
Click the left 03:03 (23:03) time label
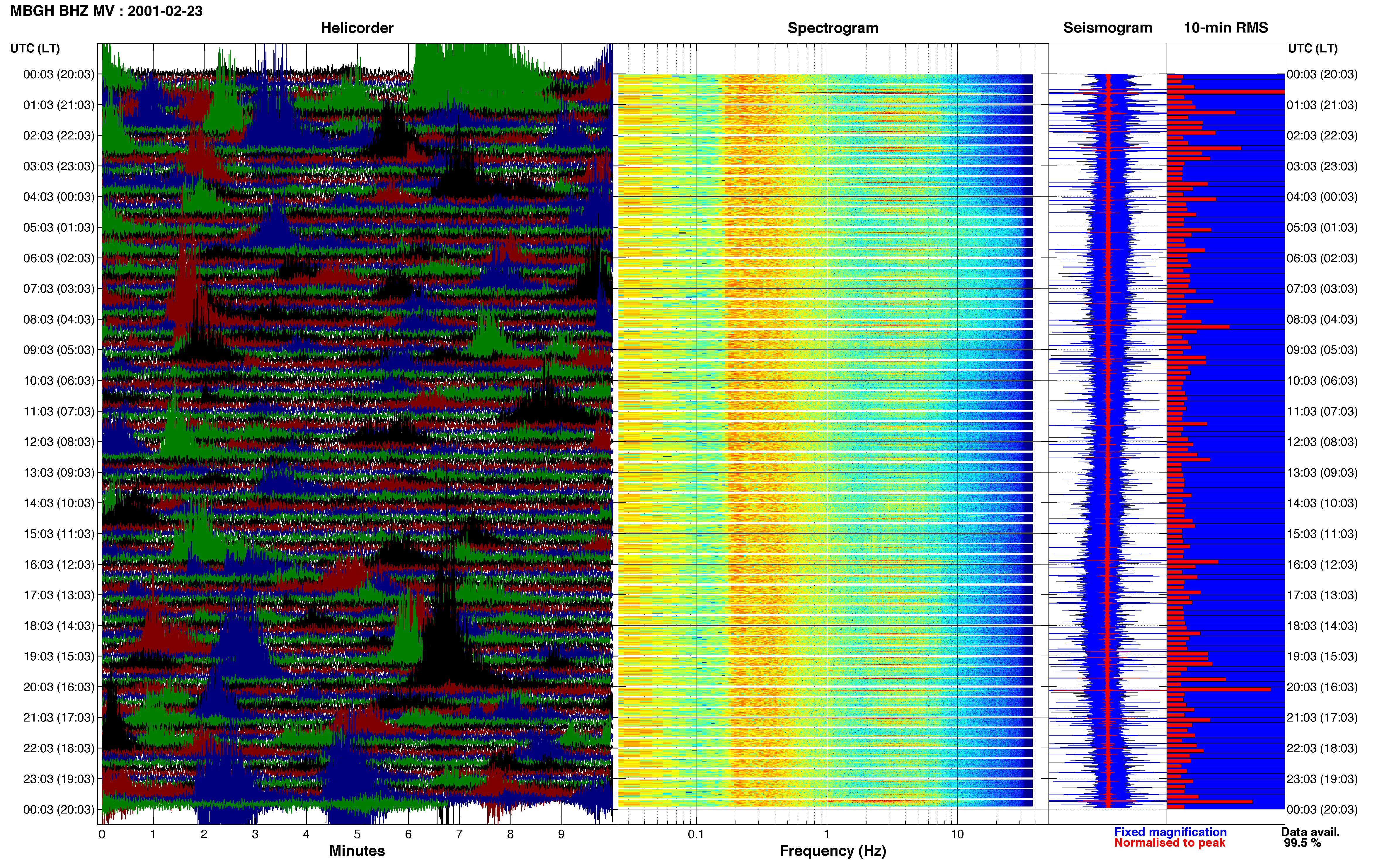pos(59,166)
